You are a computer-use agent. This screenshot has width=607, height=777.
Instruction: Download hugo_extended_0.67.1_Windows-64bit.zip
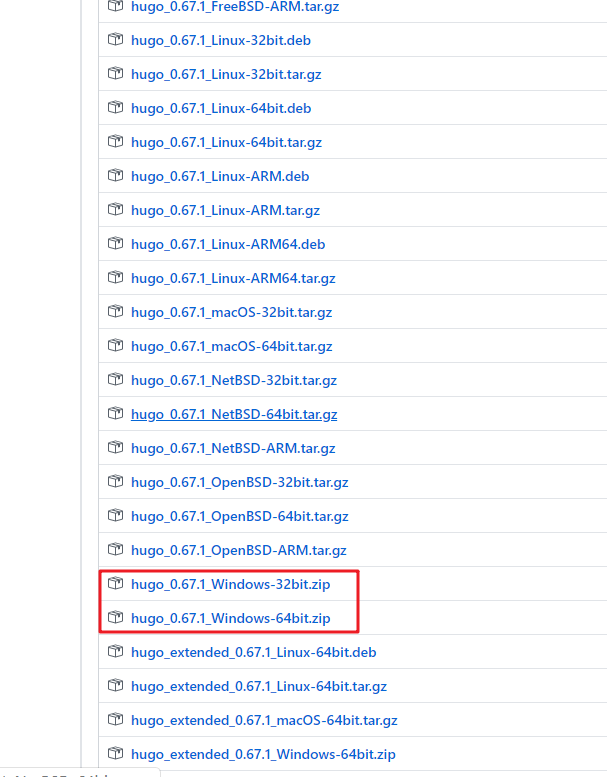(x=263, y=754)
